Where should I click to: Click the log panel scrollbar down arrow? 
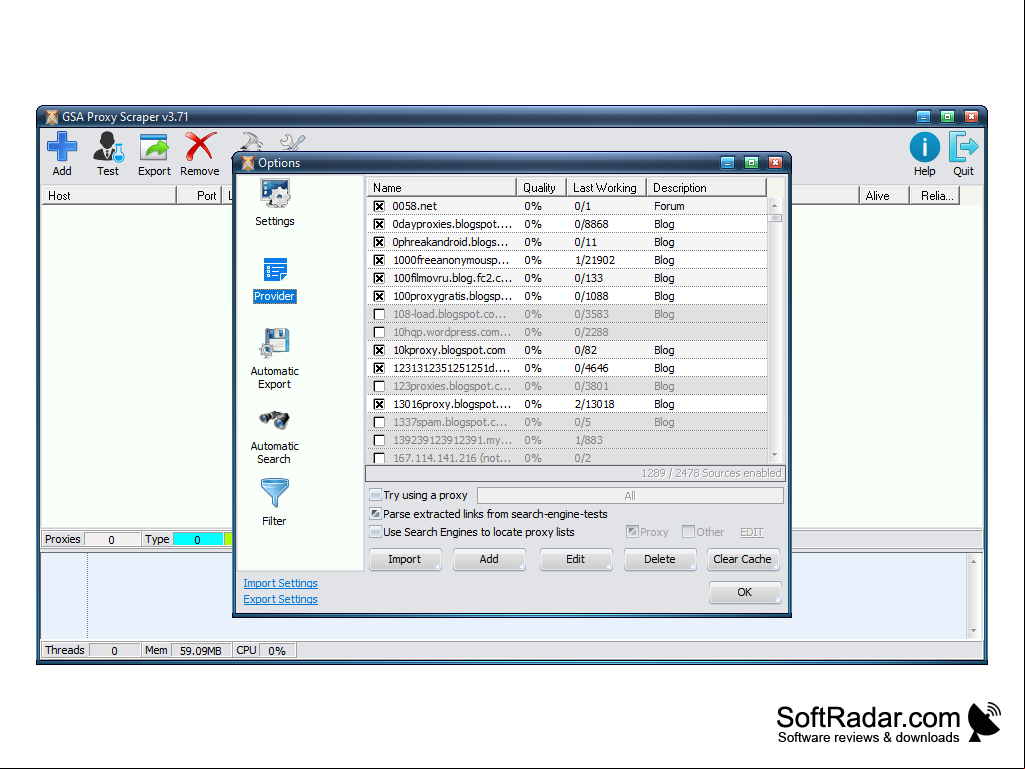coord(973,630)
